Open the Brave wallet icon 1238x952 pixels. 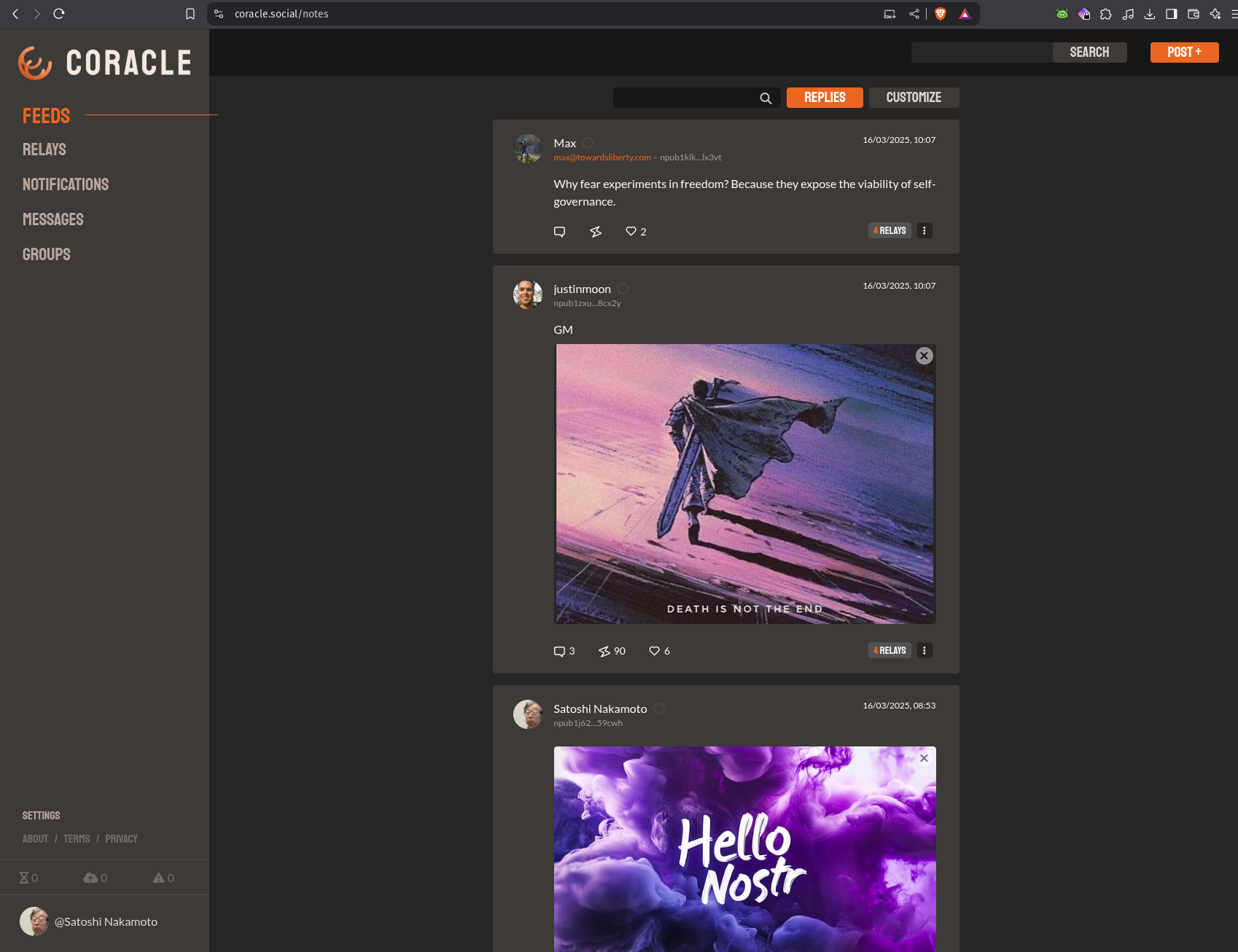point(1194,14)
